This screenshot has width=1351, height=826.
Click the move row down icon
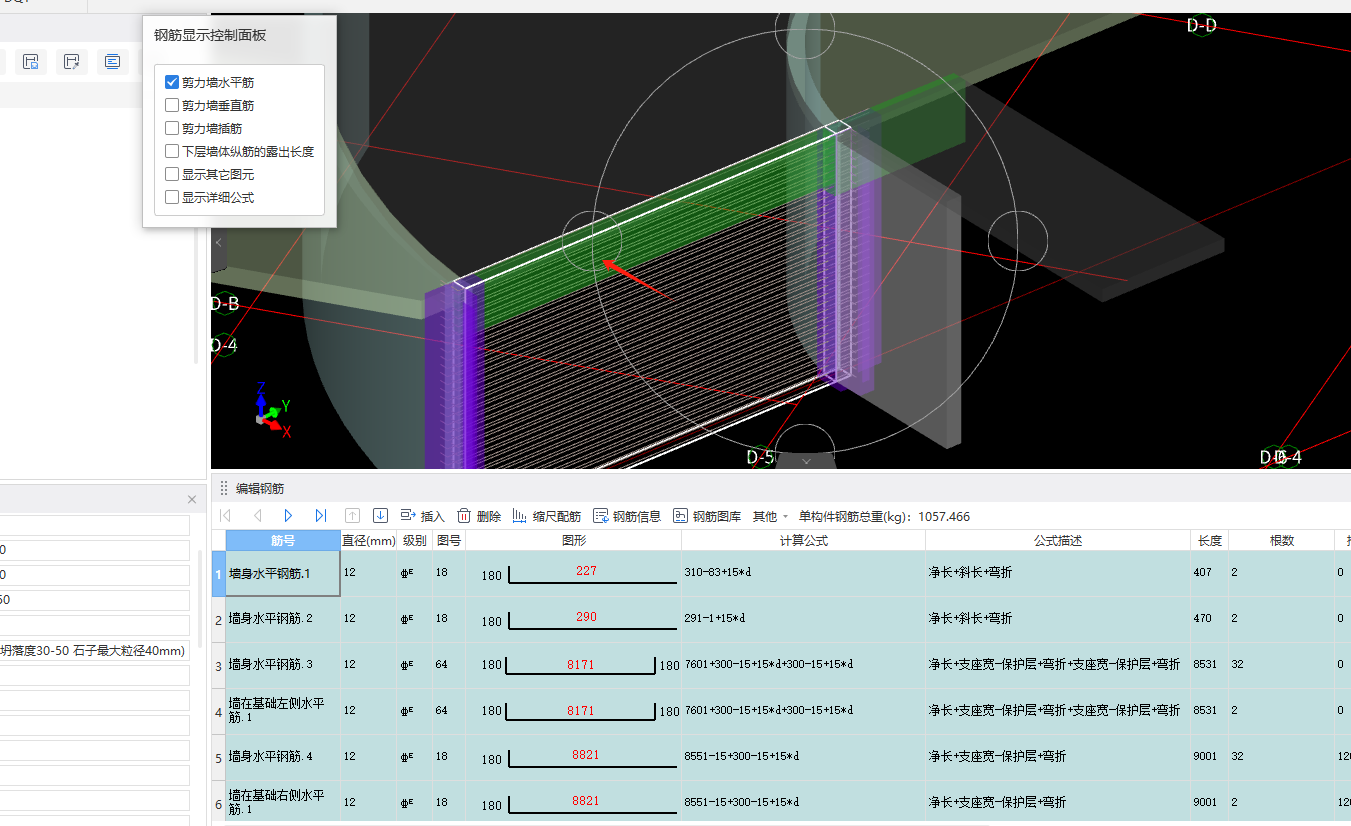click(380, 516)
